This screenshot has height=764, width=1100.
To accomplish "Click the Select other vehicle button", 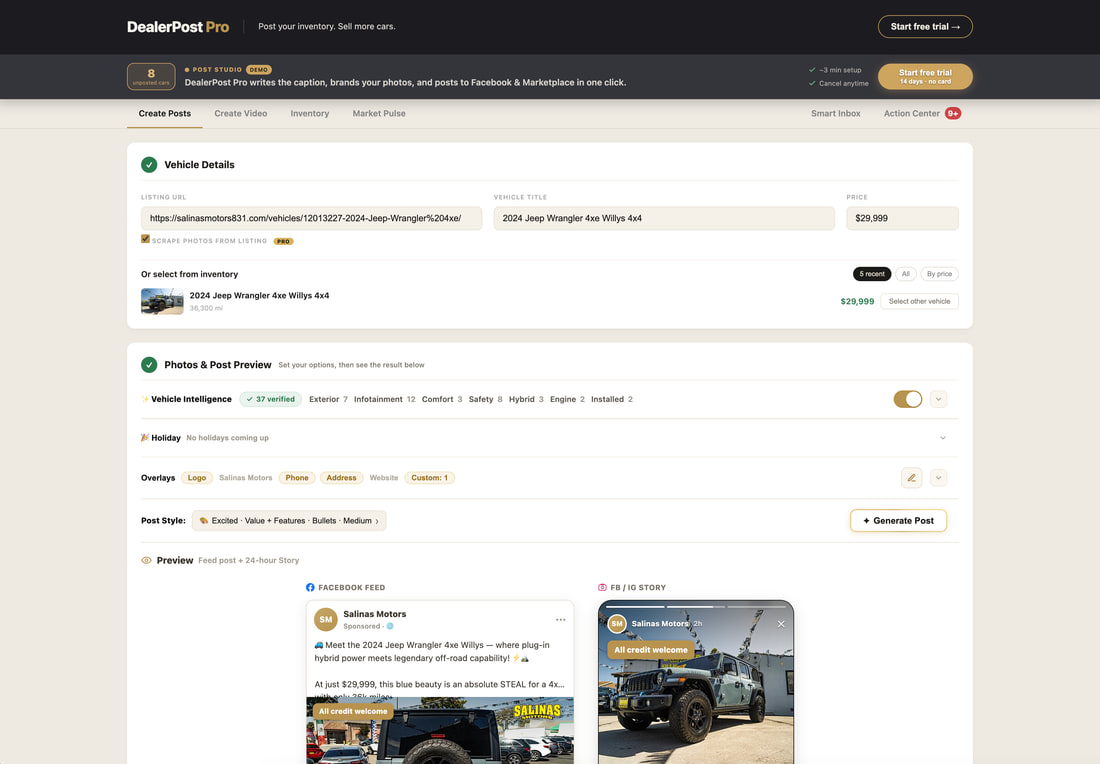I will (919, 302).
